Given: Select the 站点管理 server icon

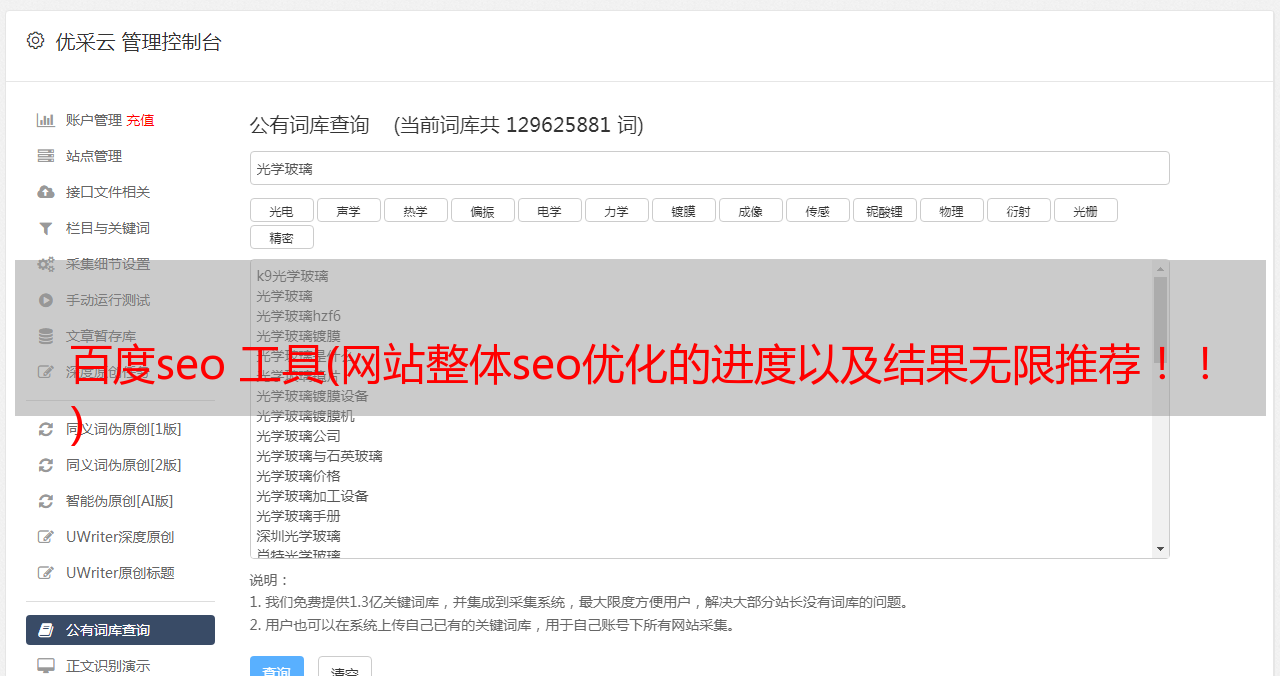Looking at the screenshot, I should point(46,156).
